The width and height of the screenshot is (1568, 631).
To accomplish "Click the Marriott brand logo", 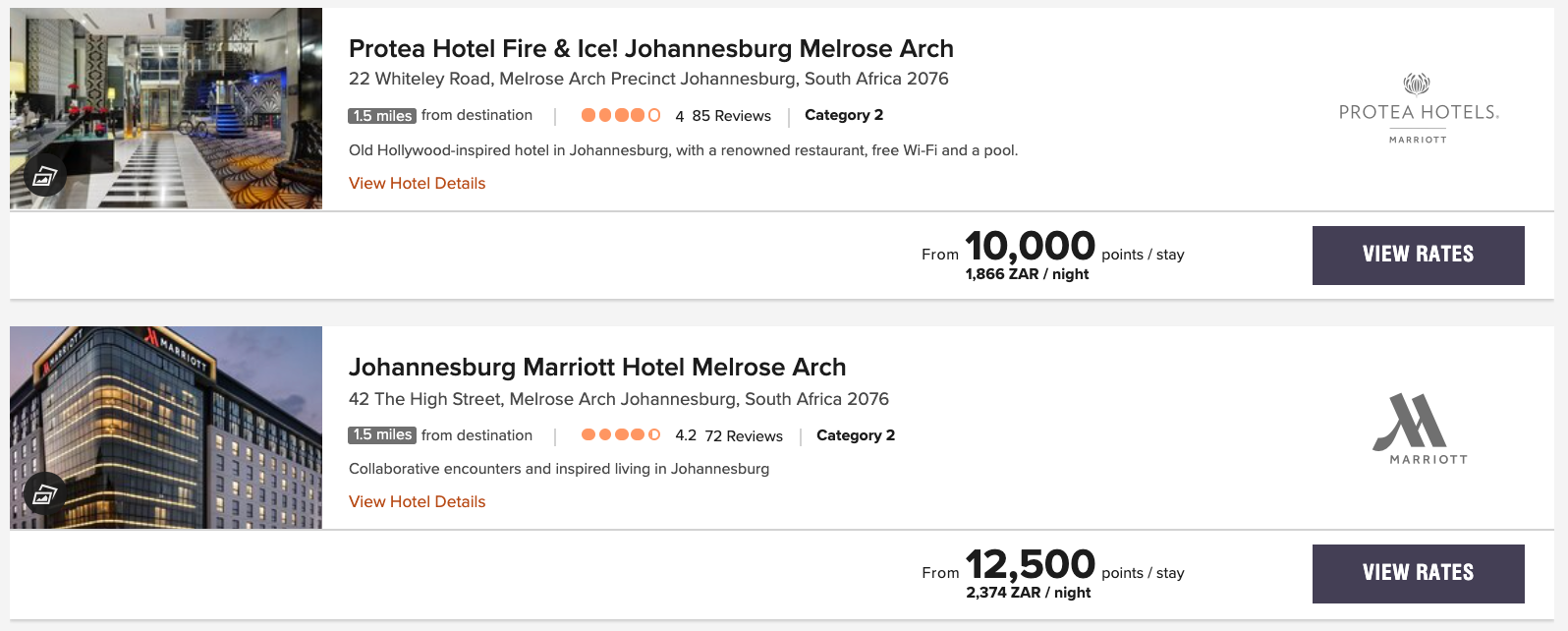I will tap(1418, 429).
